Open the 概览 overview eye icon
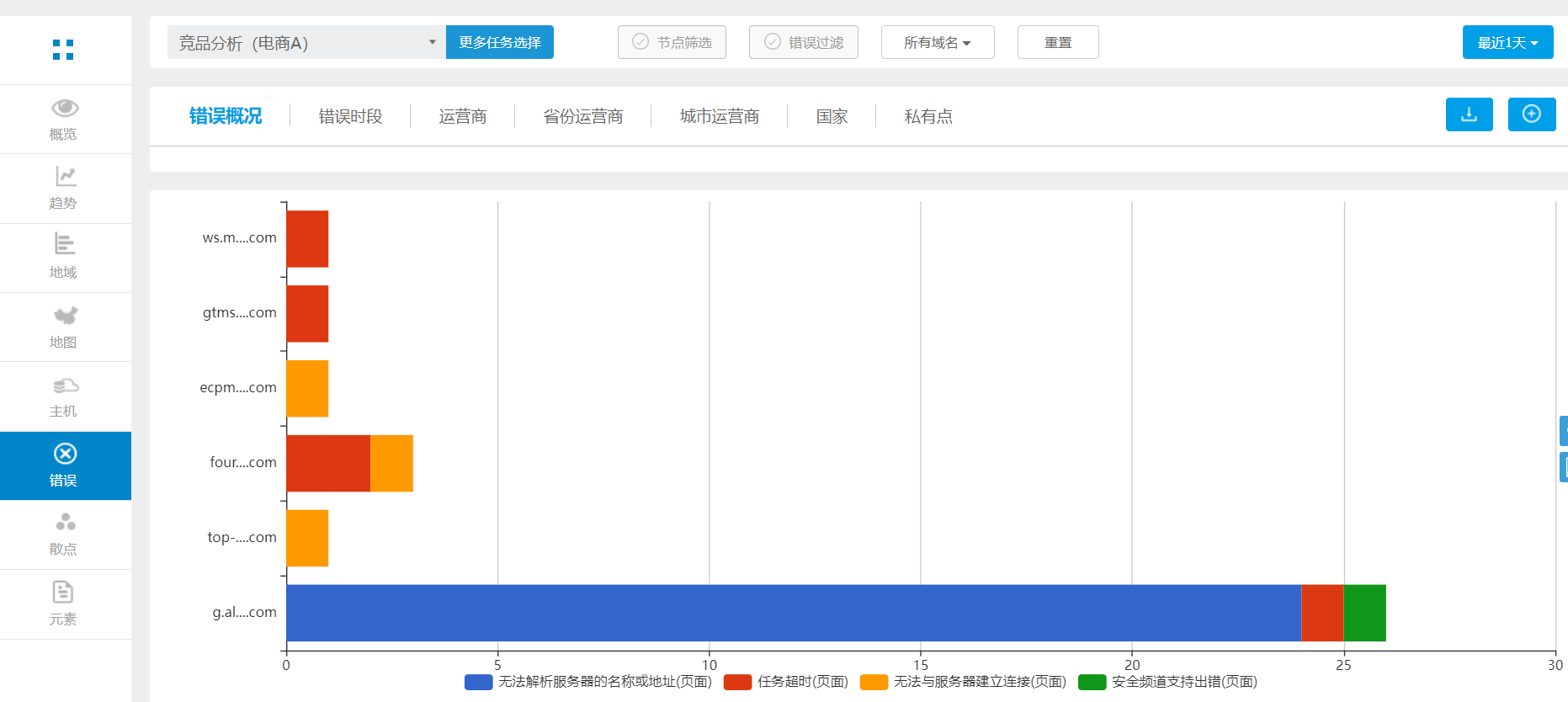Screen dimensions: 1568x702 [65, 109]
